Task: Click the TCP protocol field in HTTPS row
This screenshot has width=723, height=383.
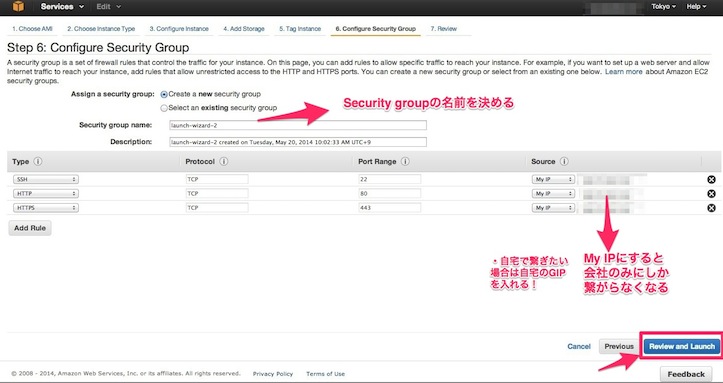Action: click(217, 208)
